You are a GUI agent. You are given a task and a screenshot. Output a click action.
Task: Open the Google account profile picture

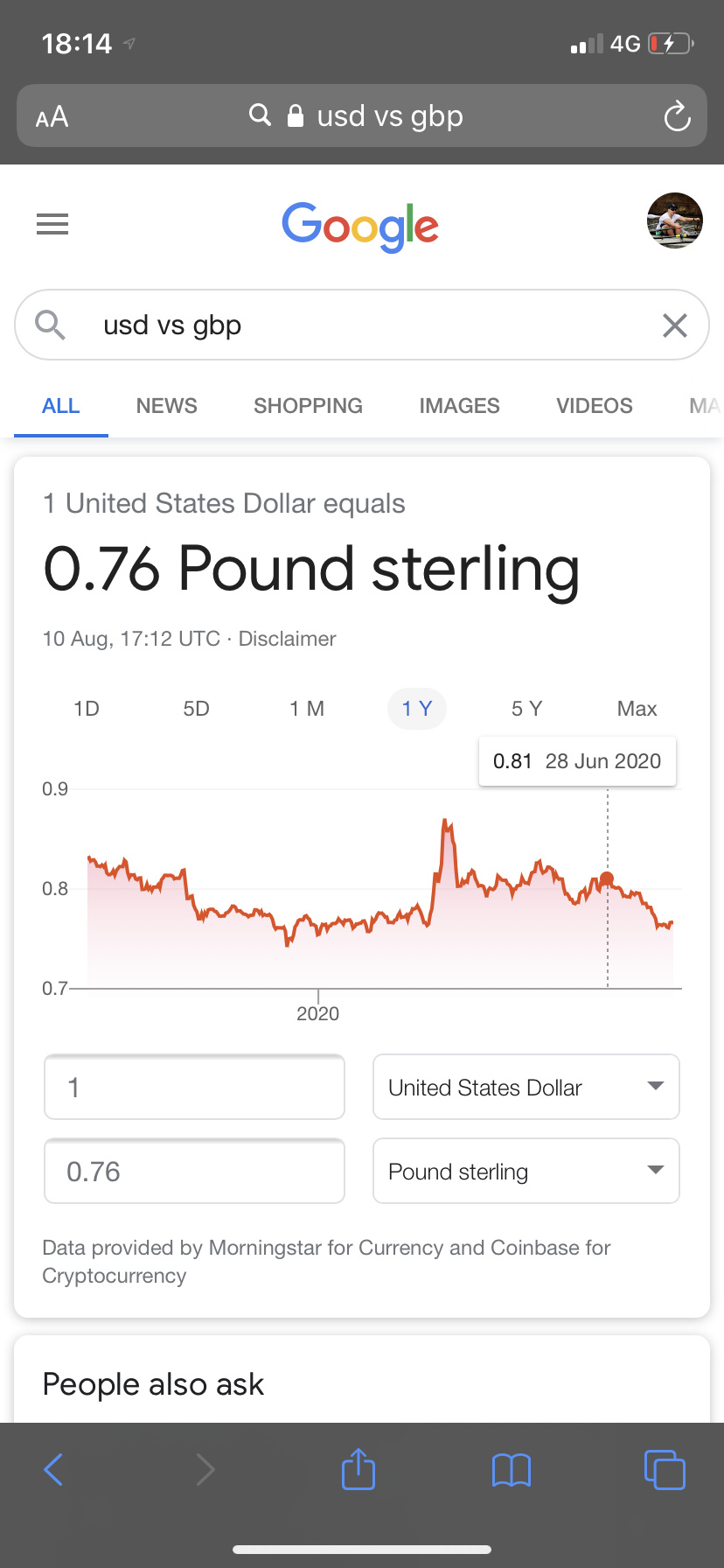point(674,220)
